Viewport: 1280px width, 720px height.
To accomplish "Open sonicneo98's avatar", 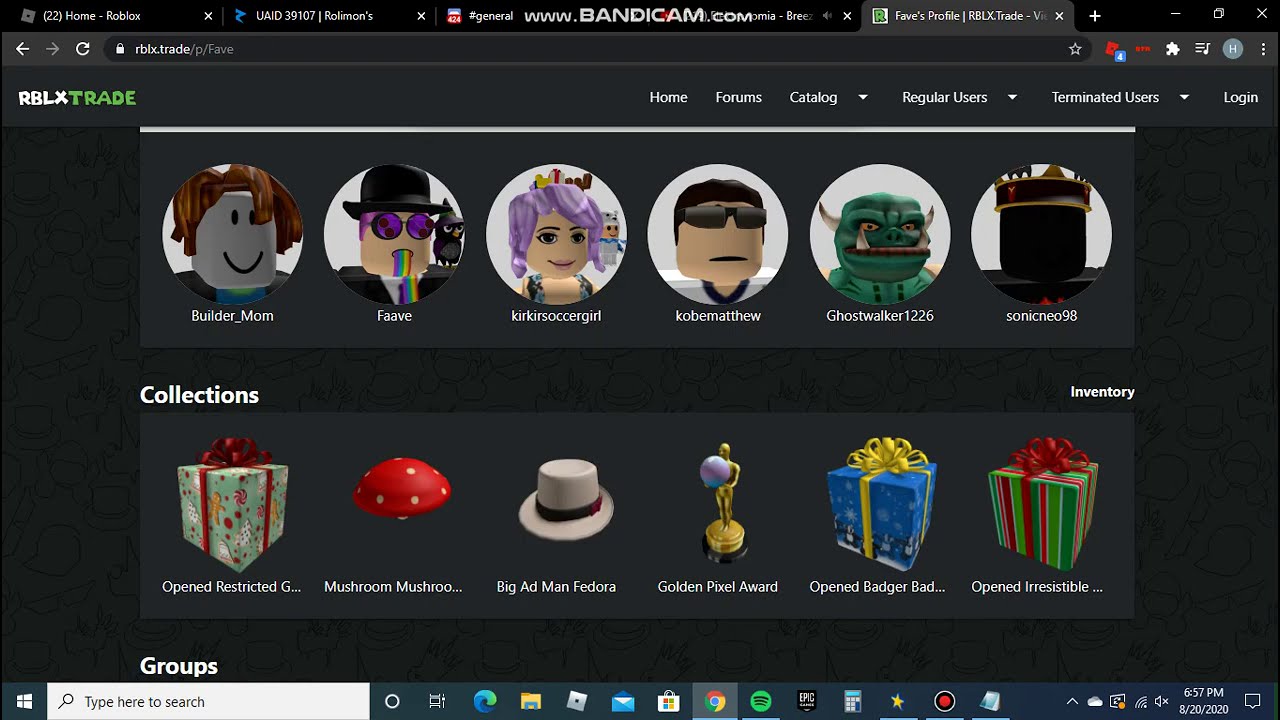I will tap(1041, 234).
